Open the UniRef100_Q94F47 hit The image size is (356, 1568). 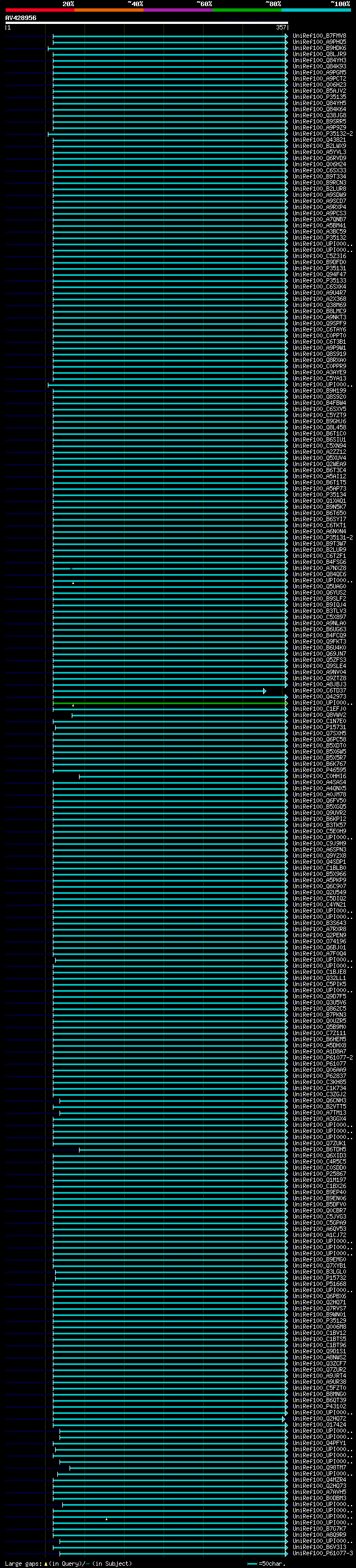tap(319, 275)
